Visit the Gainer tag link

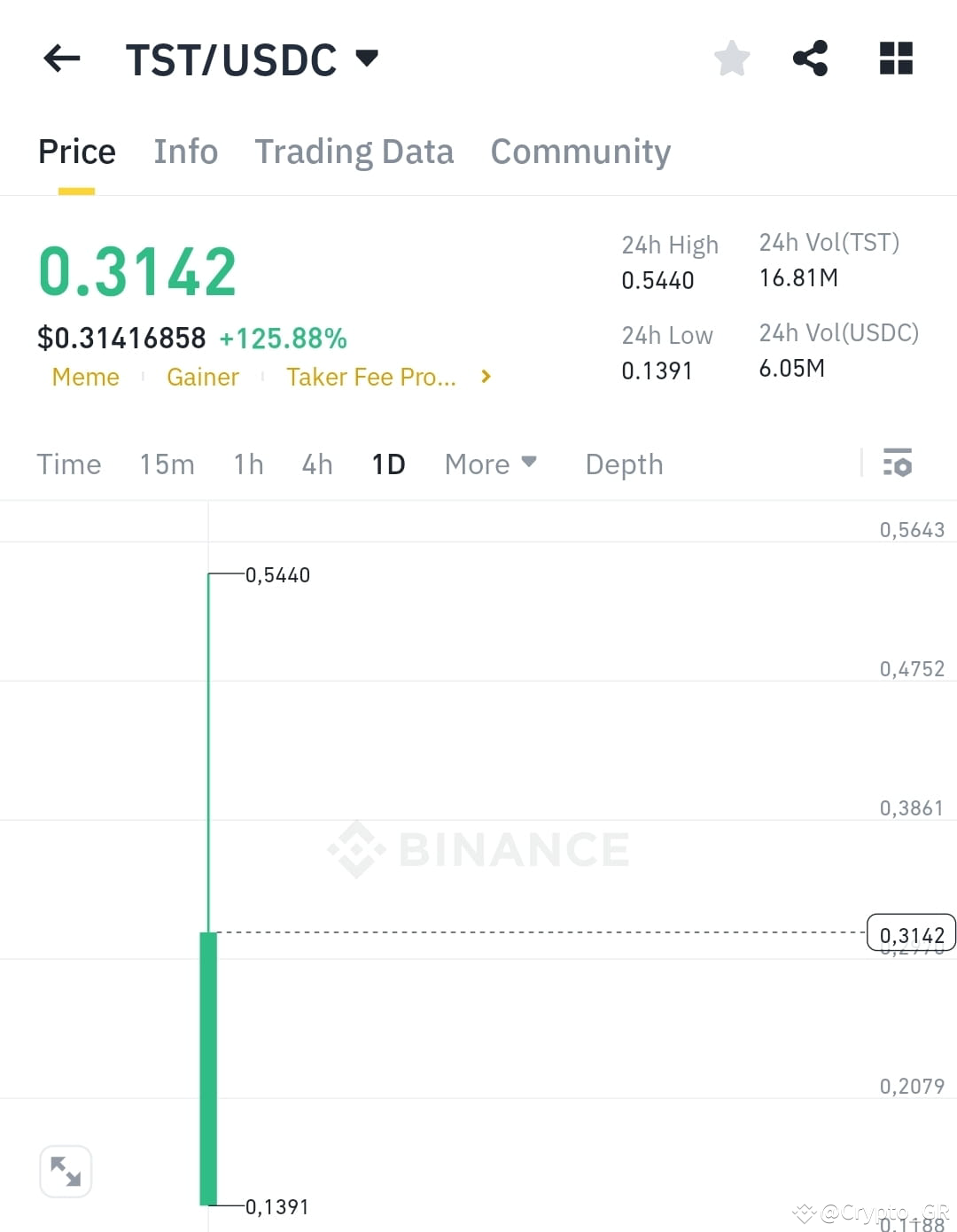click(203, 377)
